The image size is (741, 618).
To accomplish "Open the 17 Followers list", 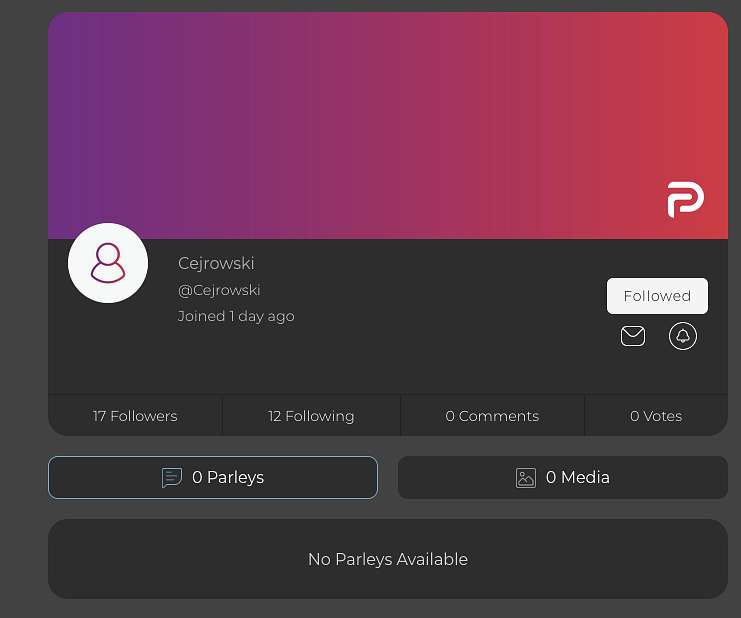I will [135, 416].
